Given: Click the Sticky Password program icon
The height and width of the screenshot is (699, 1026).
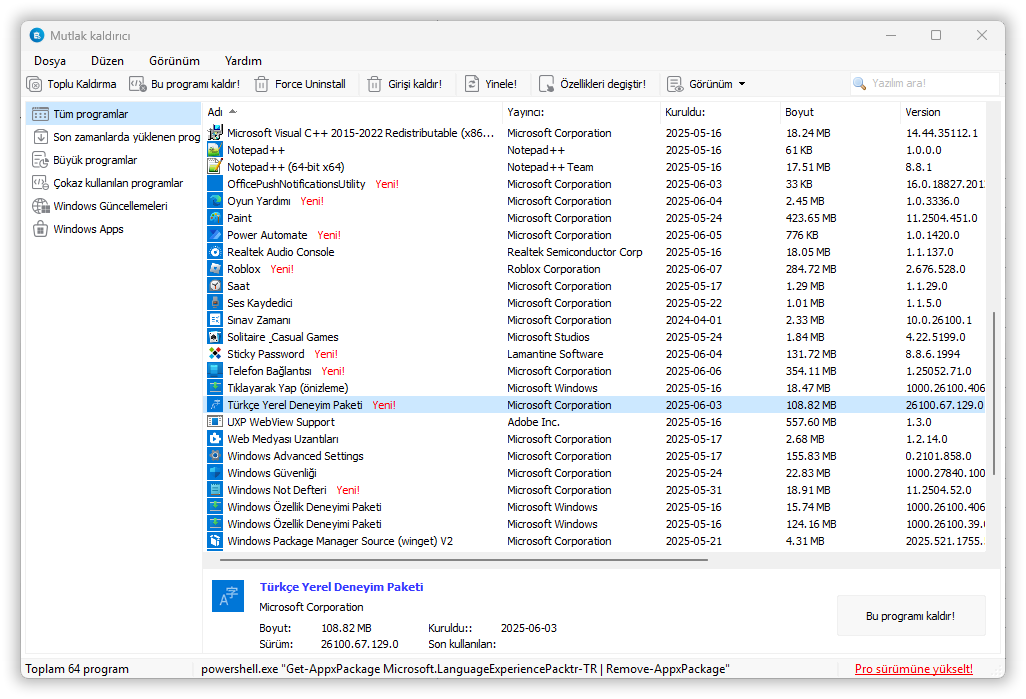Looking at the screenshot, I should [215, 353].
